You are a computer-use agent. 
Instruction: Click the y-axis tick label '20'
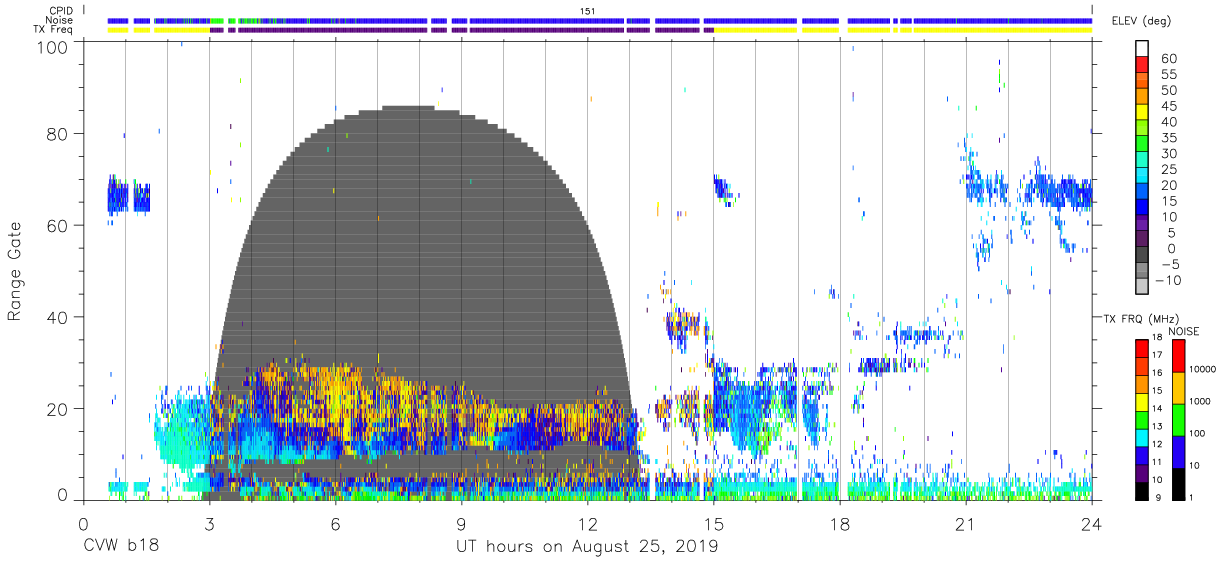pyautogui.click(x=58, y=408)
